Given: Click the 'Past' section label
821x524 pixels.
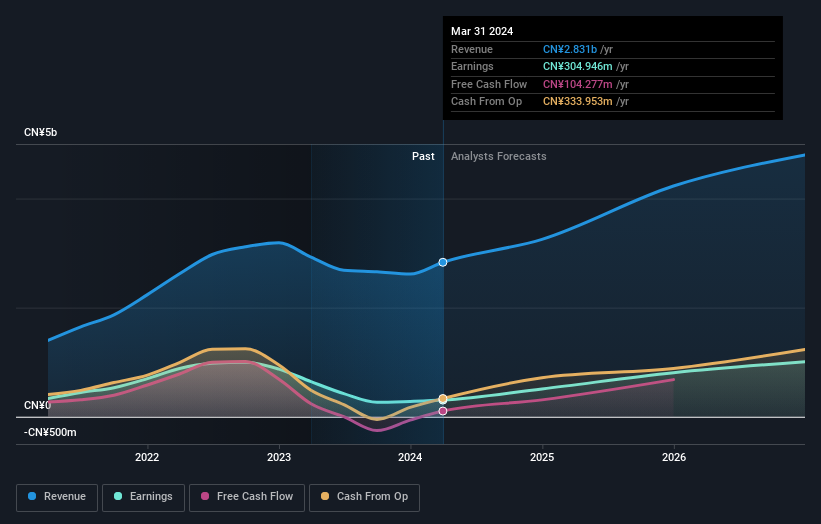Looking at the screenshot, I should click(x=423, y=157).
